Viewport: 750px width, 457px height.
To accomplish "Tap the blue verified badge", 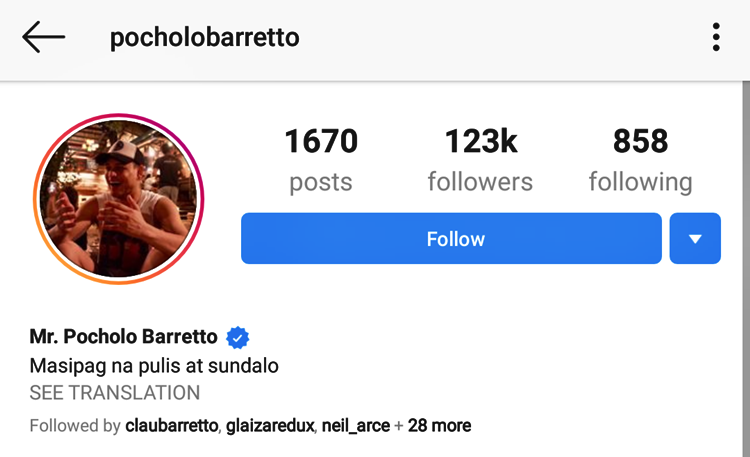I will click(x=237, y=337).
